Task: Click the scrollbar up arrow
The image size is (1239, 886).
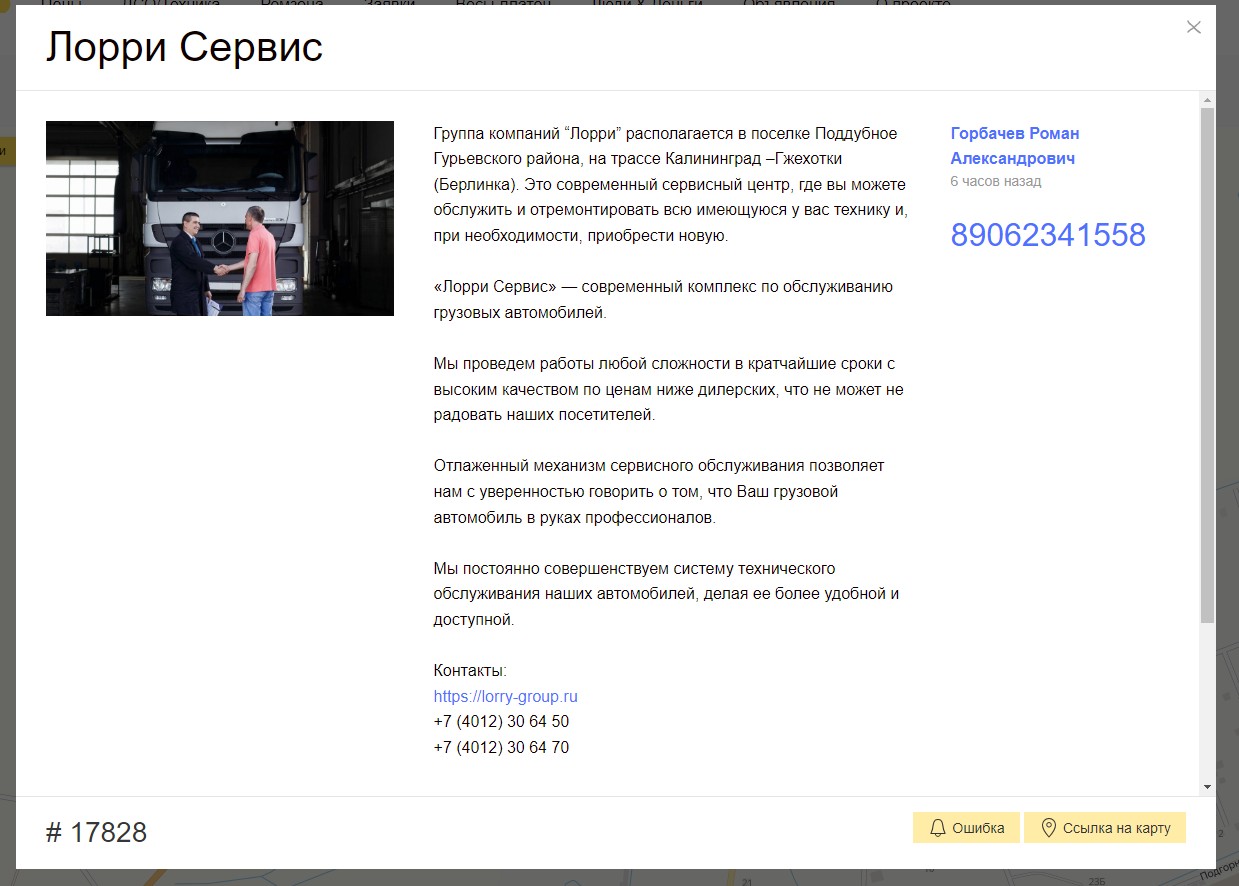Action: pyautogui.click(x=1207, y=100)
